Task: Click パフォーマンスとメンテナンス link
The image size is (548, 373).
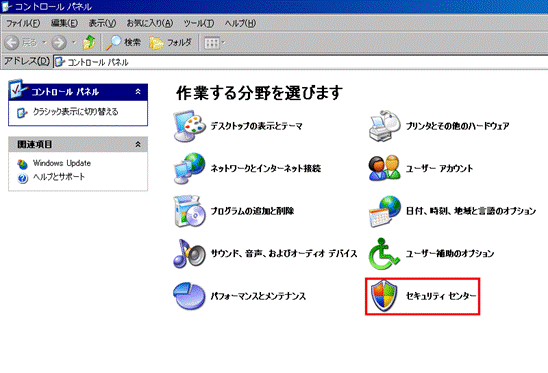Action: click(258, 296)
